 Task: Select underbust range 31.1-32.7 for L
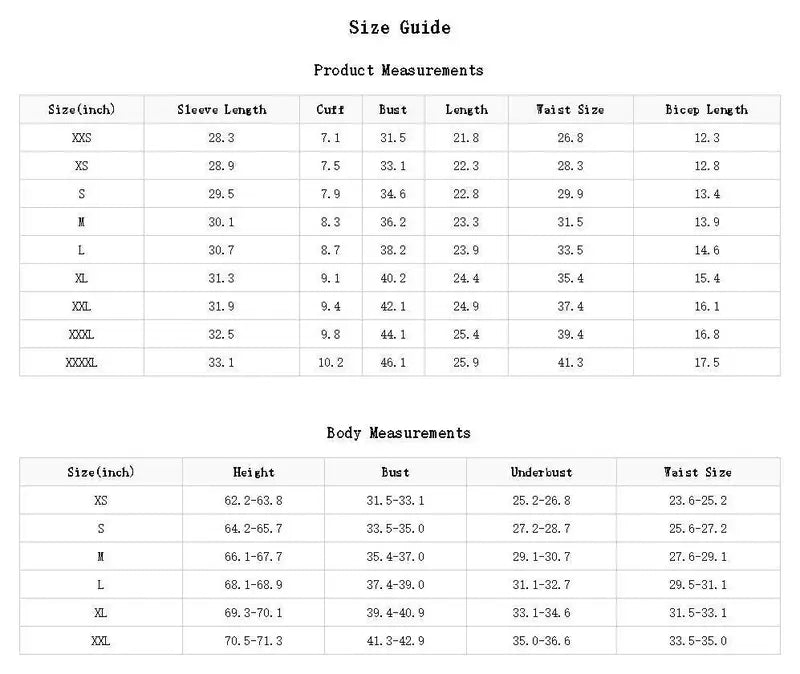coord(541,585)
